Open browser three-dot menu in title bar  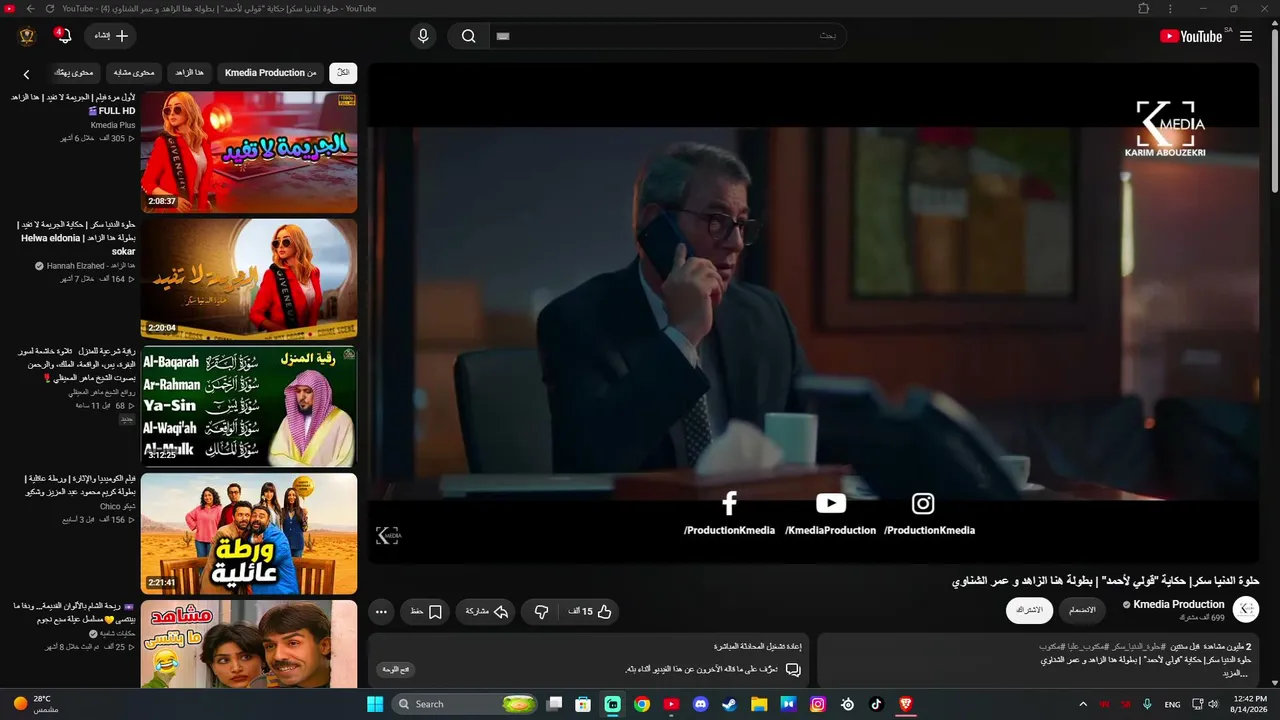(x=1171, y=9)
